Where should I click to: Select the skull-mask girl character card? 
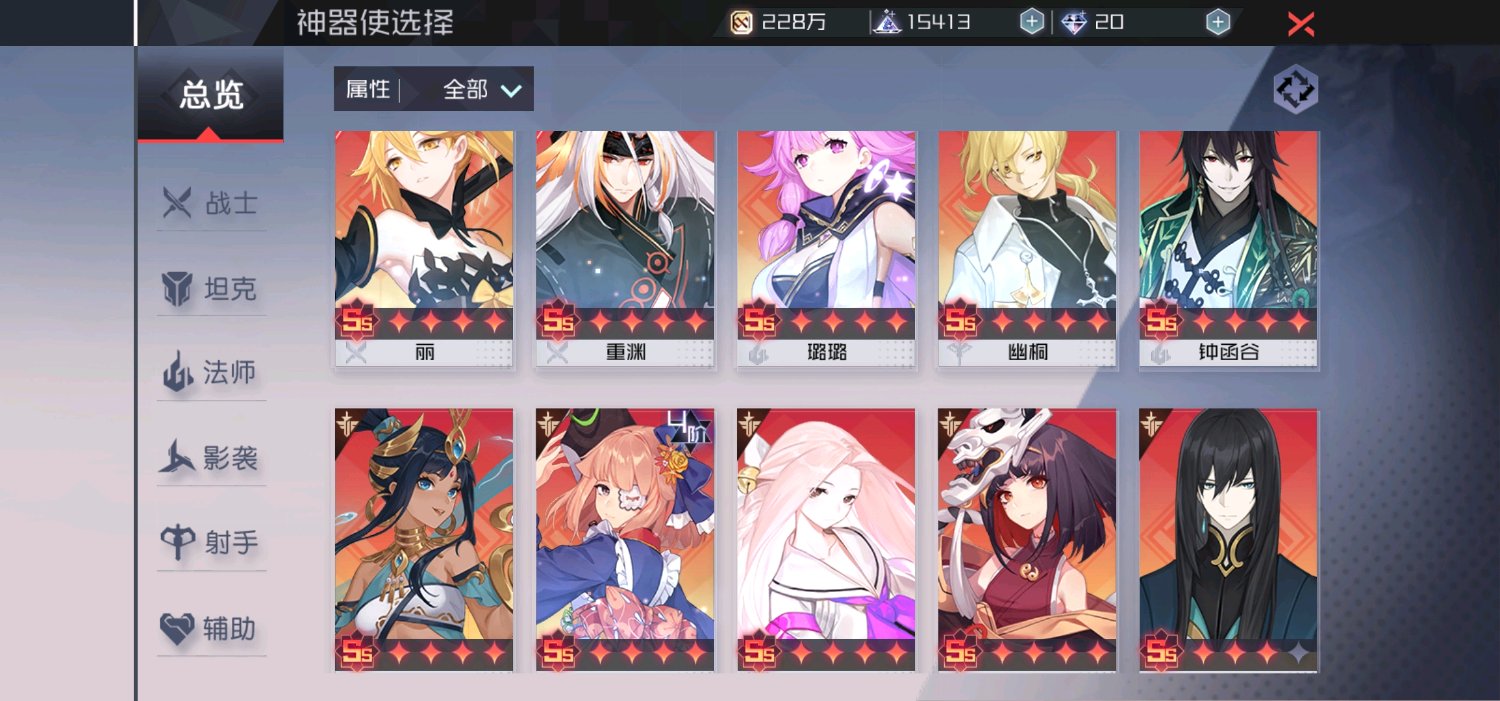[1028, 540]
